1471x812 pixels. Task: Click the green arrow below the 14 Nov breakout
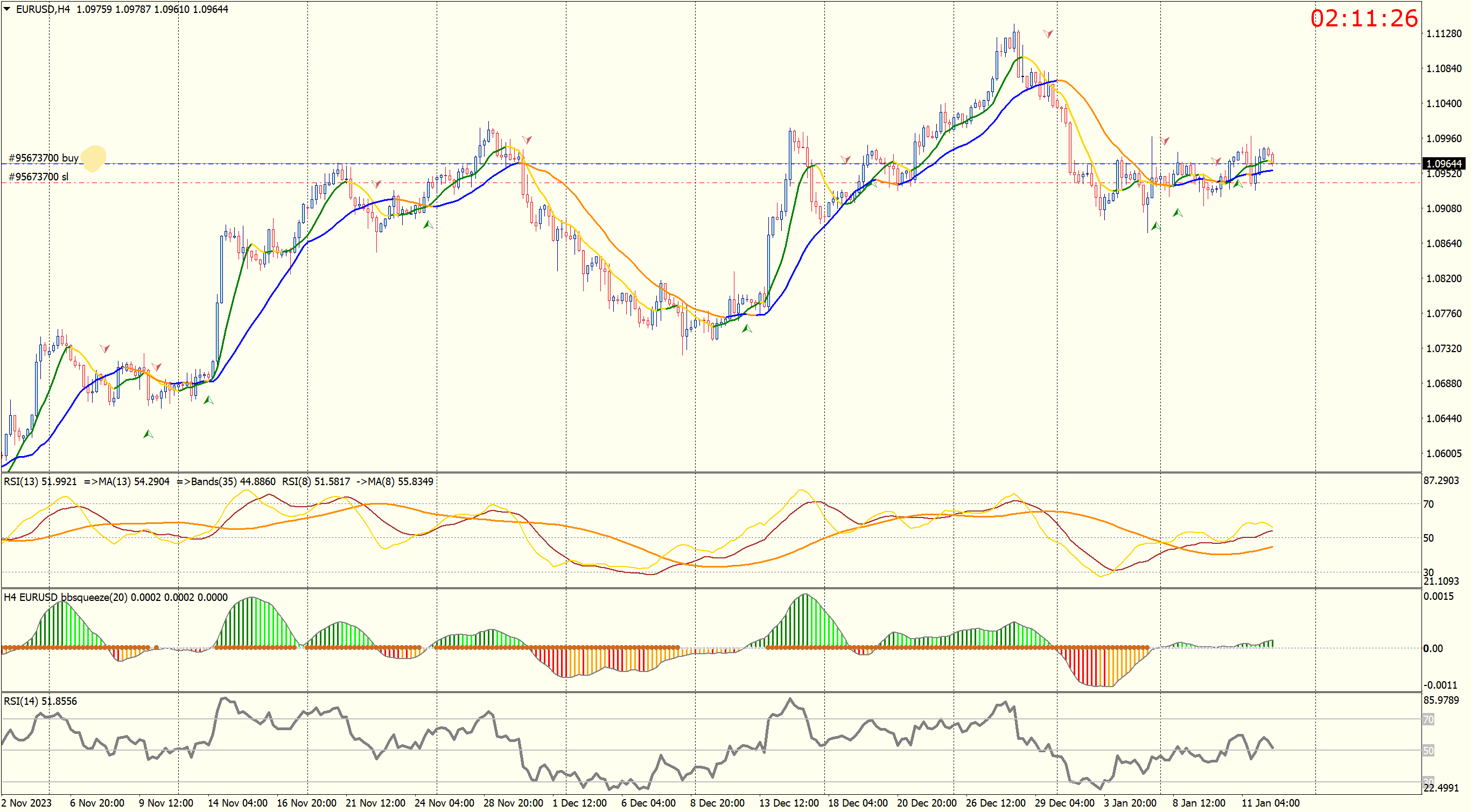(x=208, y=400)
